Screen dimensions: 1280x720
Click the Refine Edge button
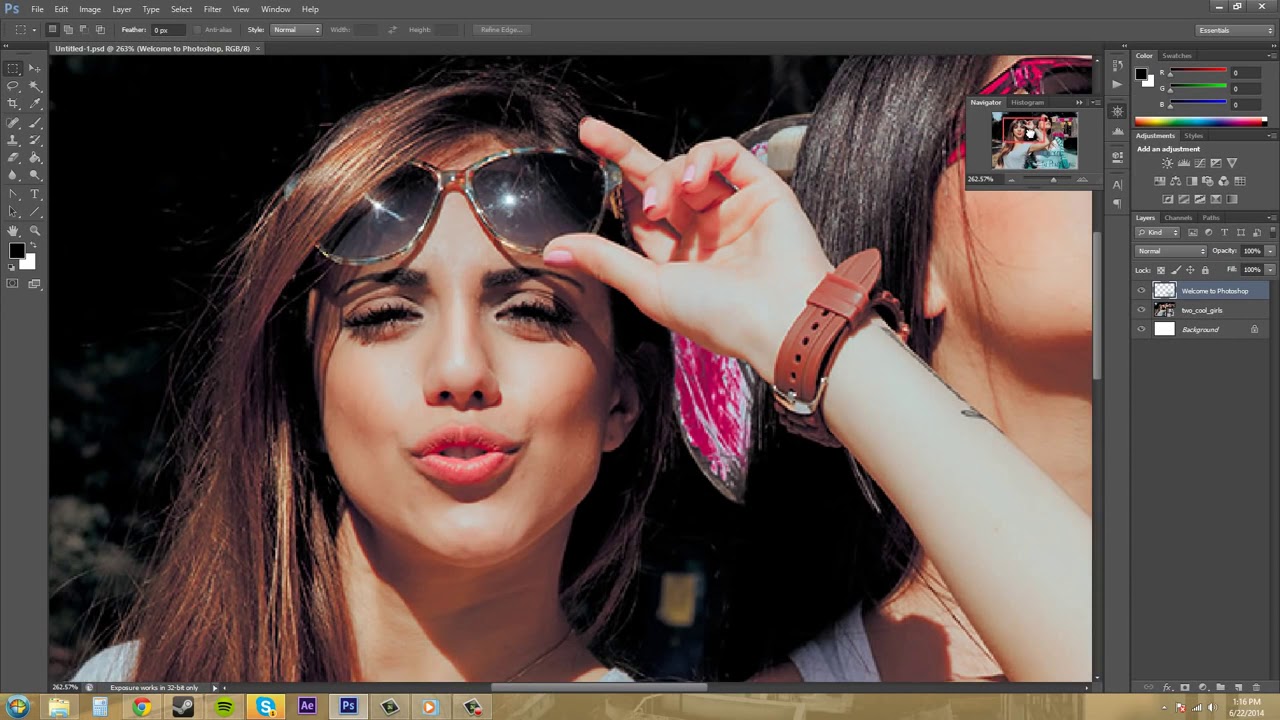tap(501, 30)
